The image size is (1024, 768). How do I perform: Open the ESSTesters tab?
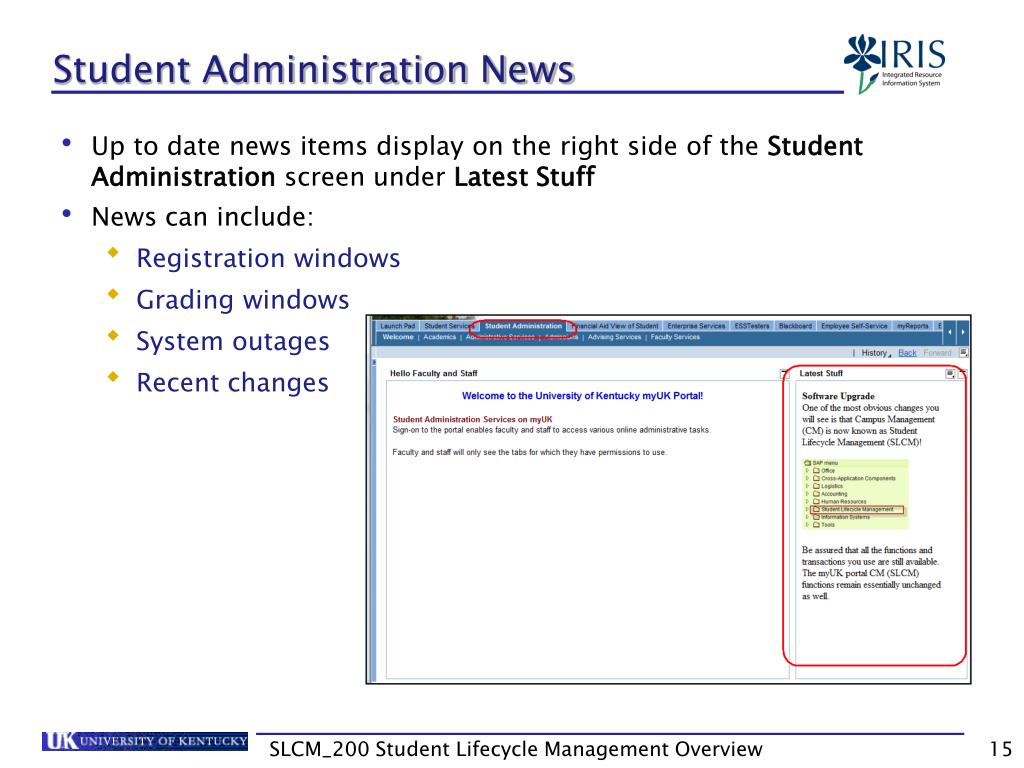click(x=752, y=326)
